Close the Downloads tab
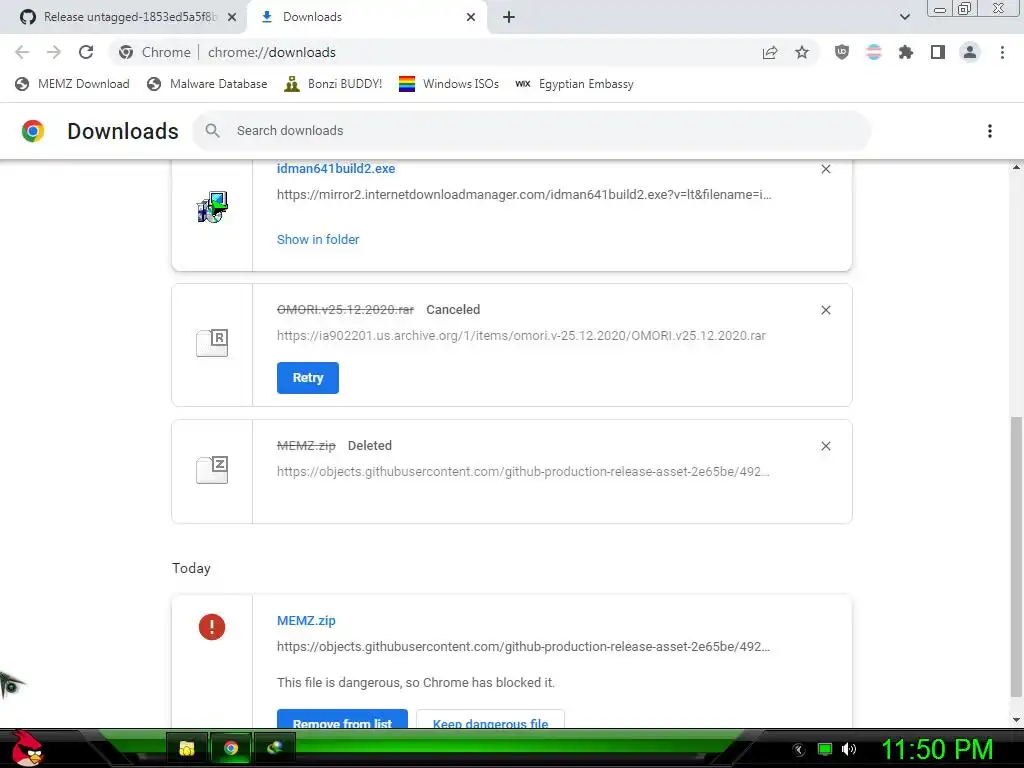The image size is (1024, 768). point(471,17)
